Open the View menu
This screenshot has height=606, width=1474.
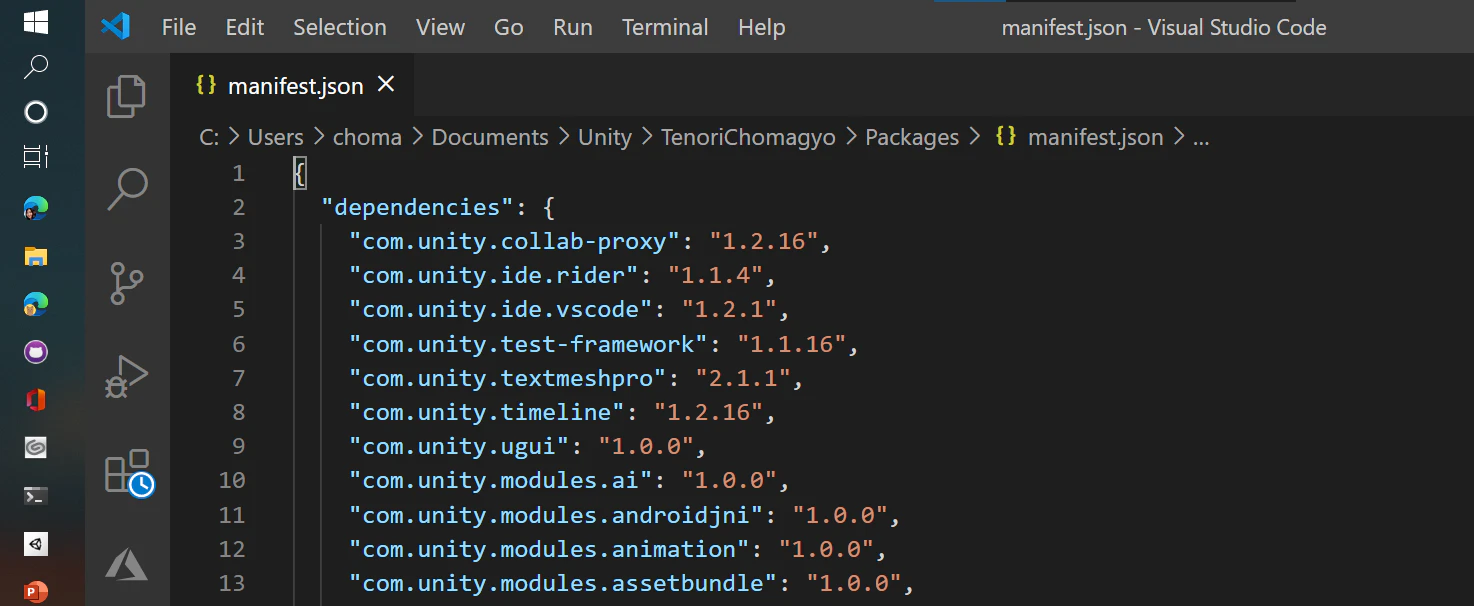[441, 27]
